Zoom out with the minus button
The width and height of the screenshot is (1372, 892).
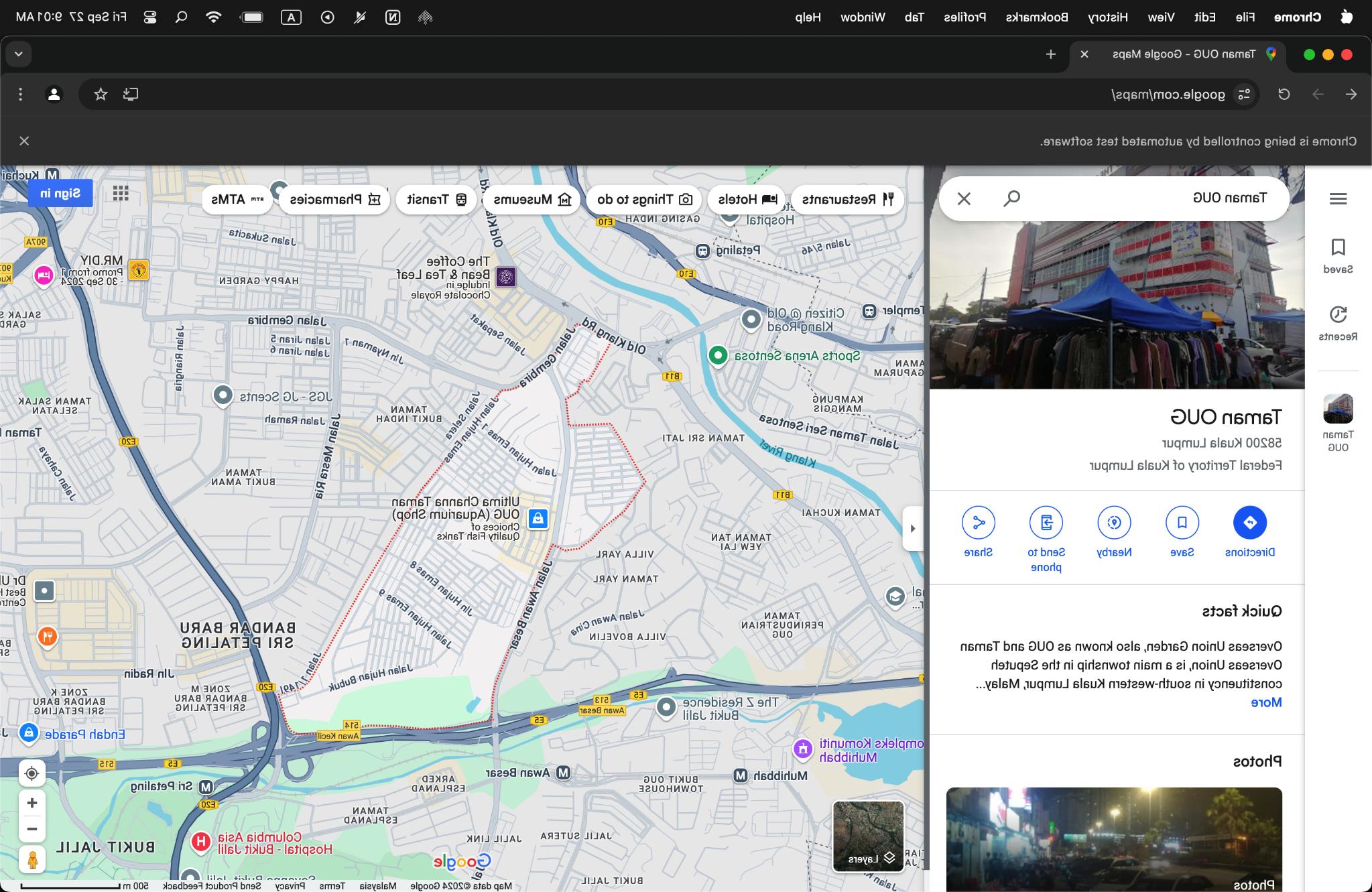tap(32, 829)
